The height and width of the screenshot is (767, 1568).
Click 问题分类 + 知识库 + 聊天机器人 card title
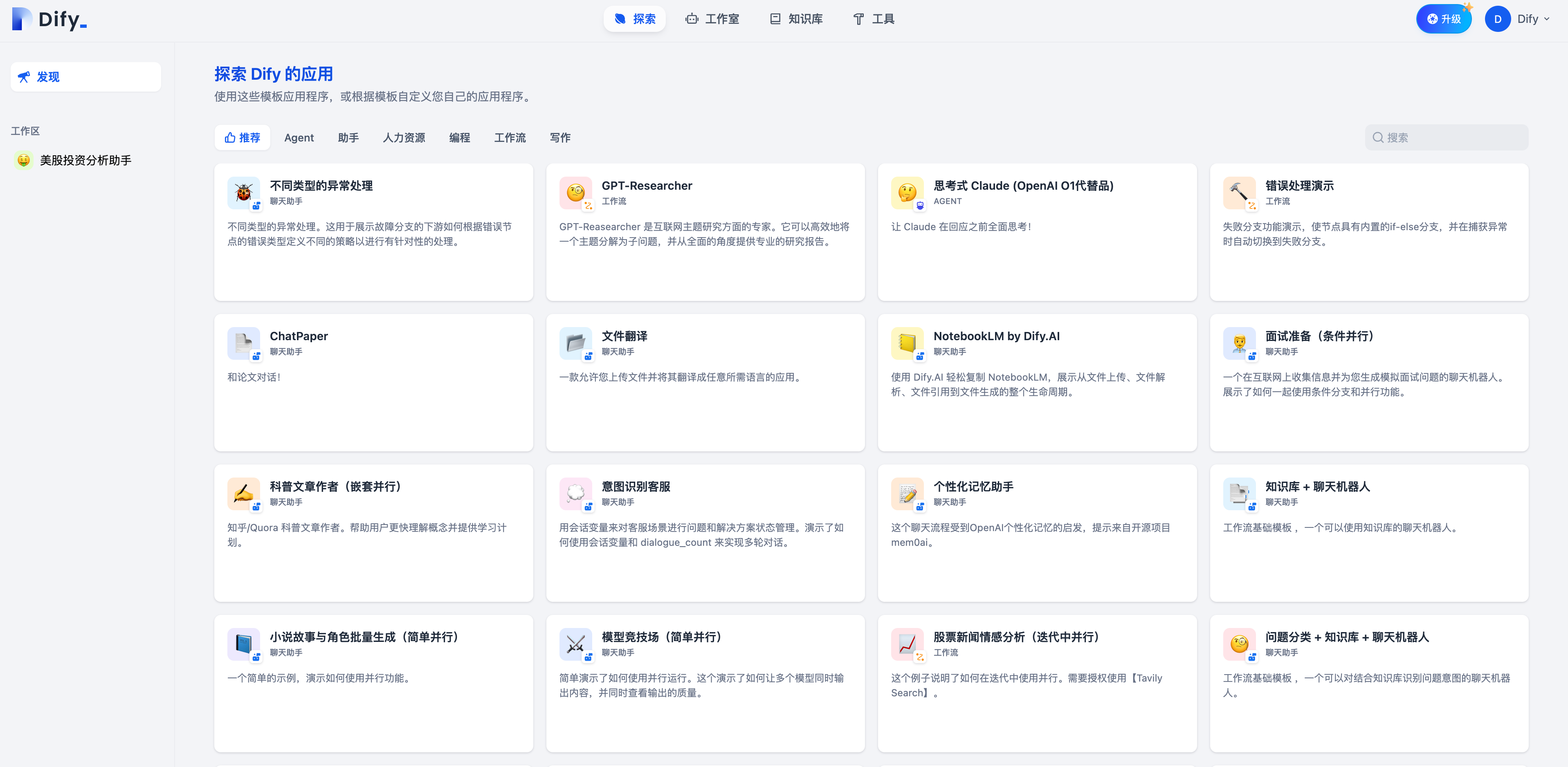tap(1346, 637)
